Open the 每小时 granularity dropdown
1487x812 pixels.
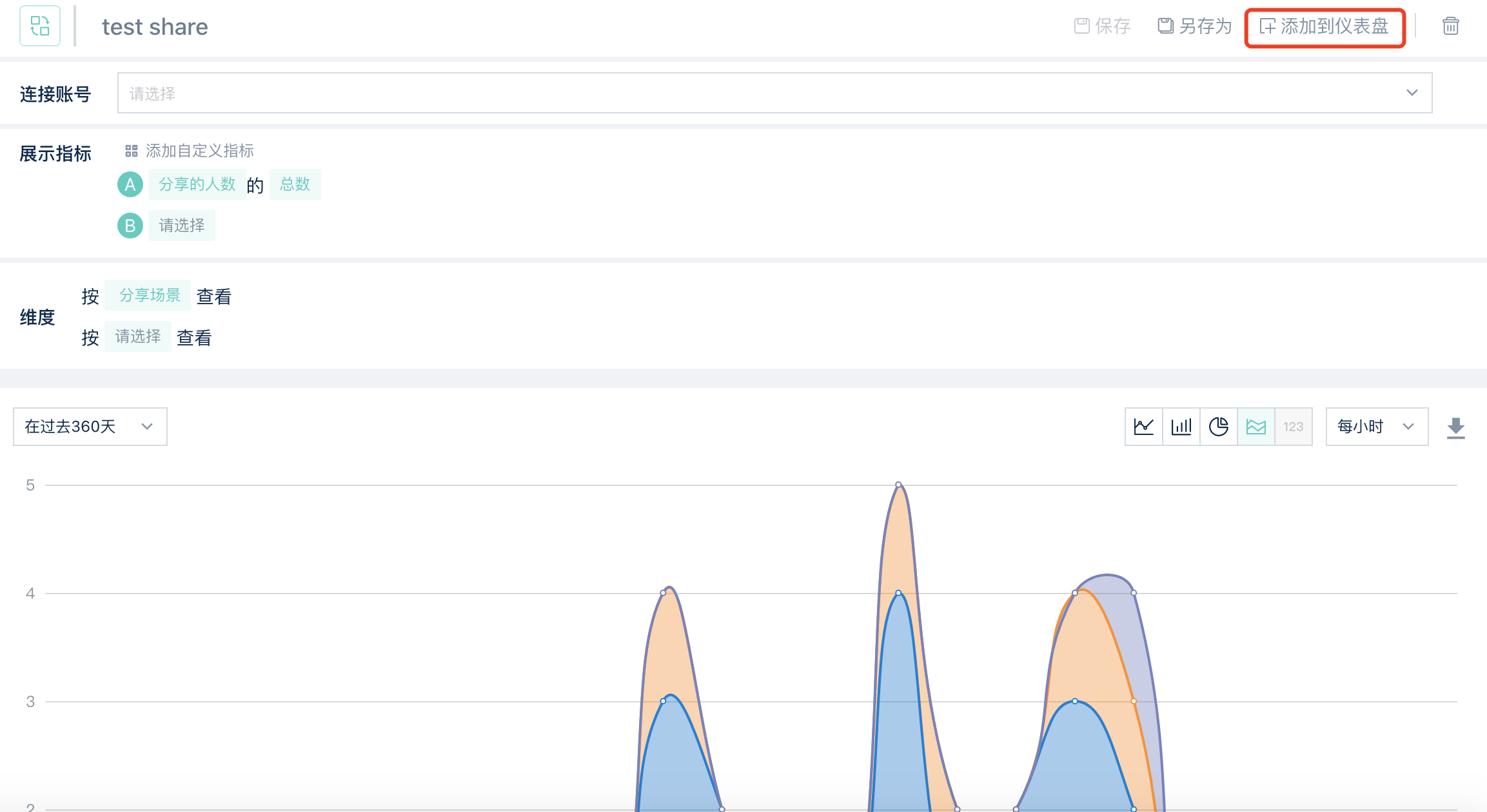point(1377,427)
